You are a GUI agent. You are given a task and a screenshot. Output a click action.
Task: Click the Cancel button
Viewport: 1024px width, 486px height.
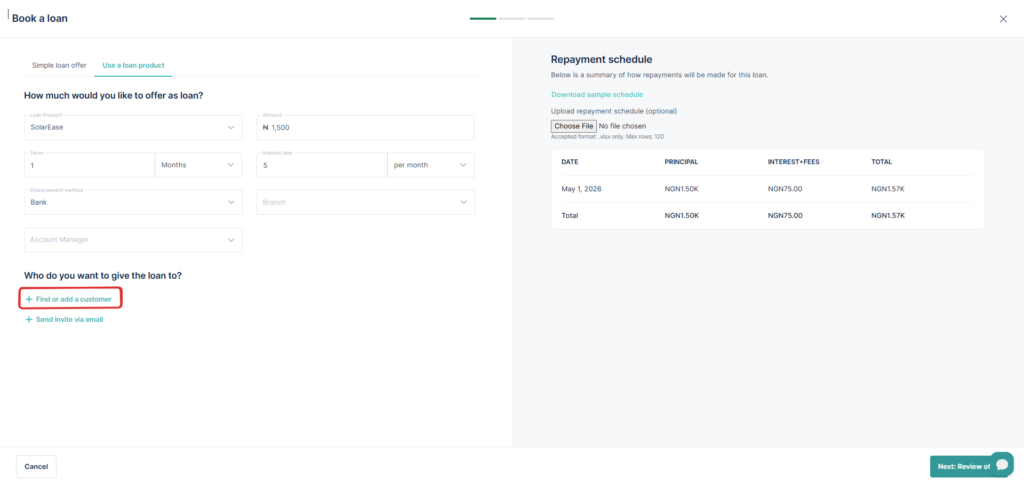click(36, 466)
